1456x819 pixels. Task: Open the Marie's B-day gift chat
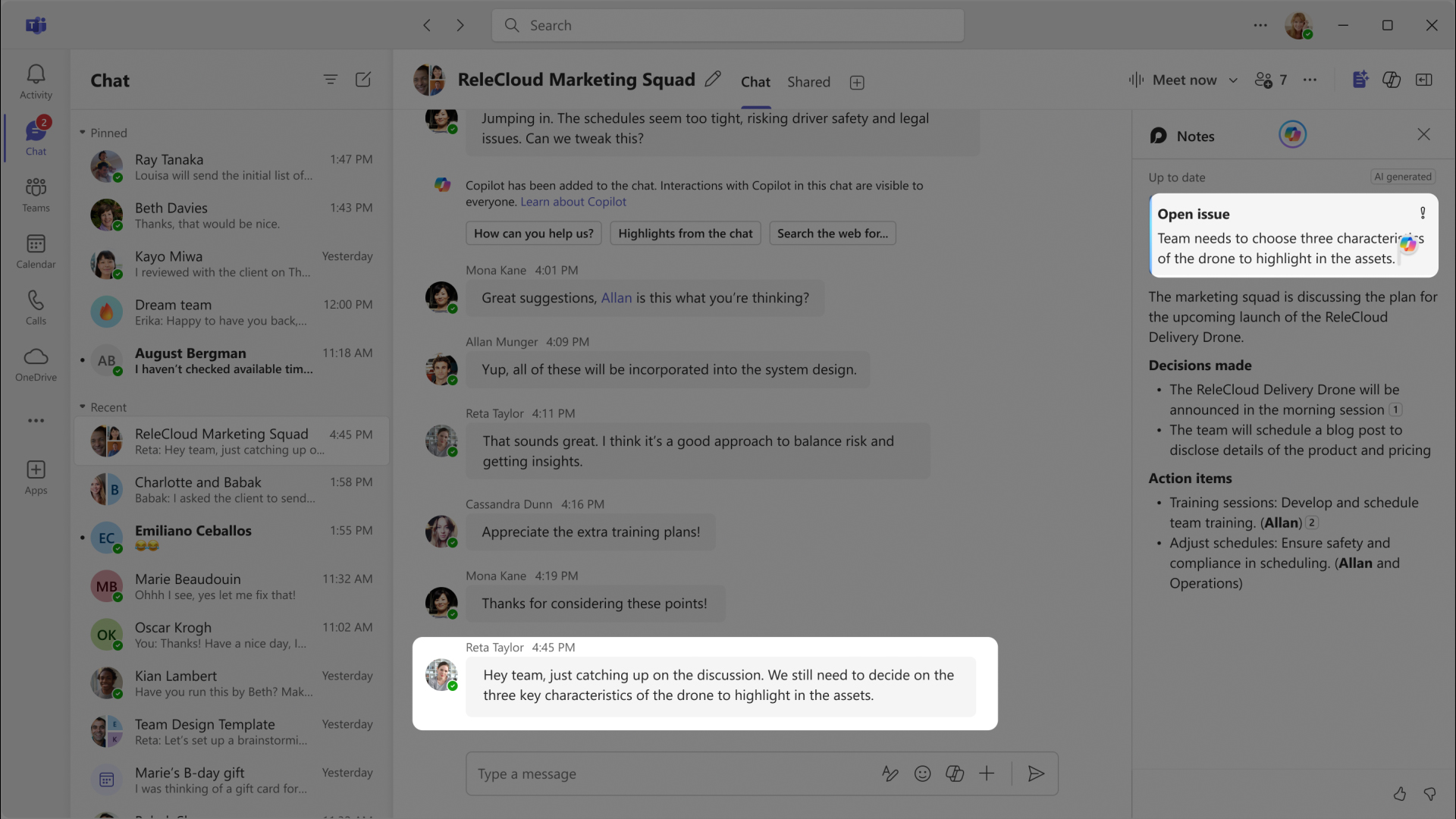[x=231, y=781]
